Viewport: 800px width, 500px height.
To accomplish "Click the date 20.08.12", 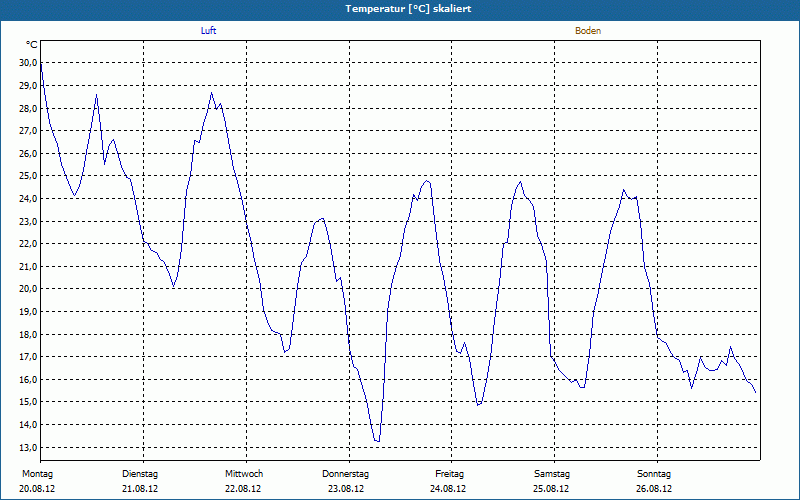I will click(x=37, y=488).
